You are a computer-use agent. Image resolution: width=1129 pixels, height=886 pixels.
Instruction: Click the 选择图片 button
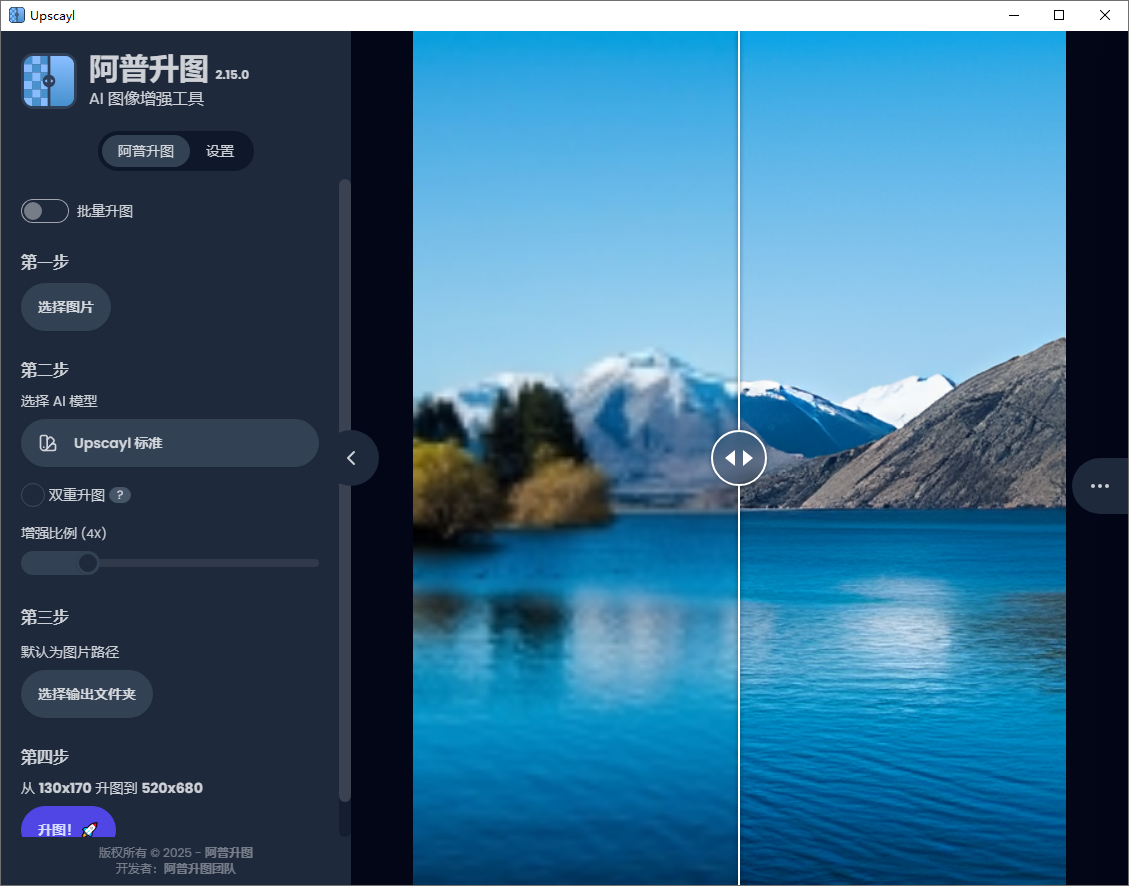[66, 307]
